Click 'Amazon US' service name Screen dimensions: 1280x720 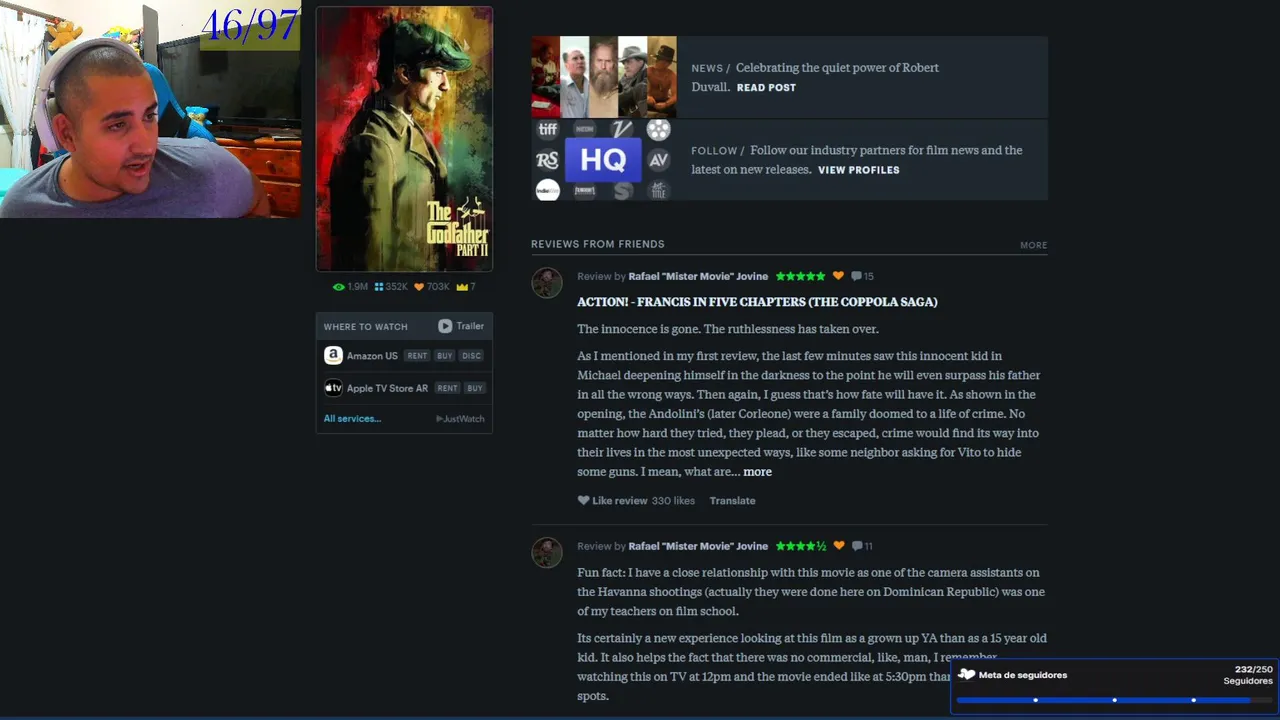tap(372, 356)
